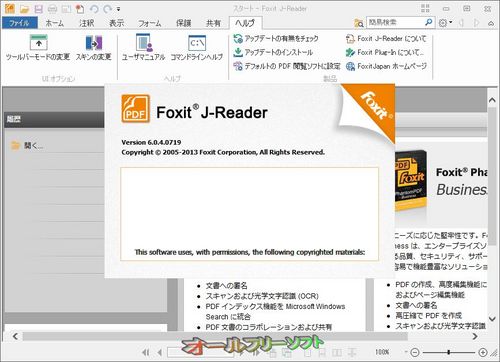Switch to the フォーム ribbon tab
This screenshot has height=362, width=500.
[150, 23]
